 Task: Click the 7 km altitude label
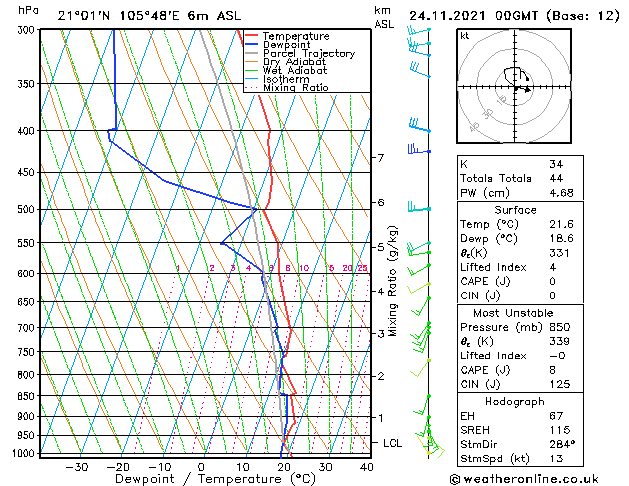pos(381,158)
